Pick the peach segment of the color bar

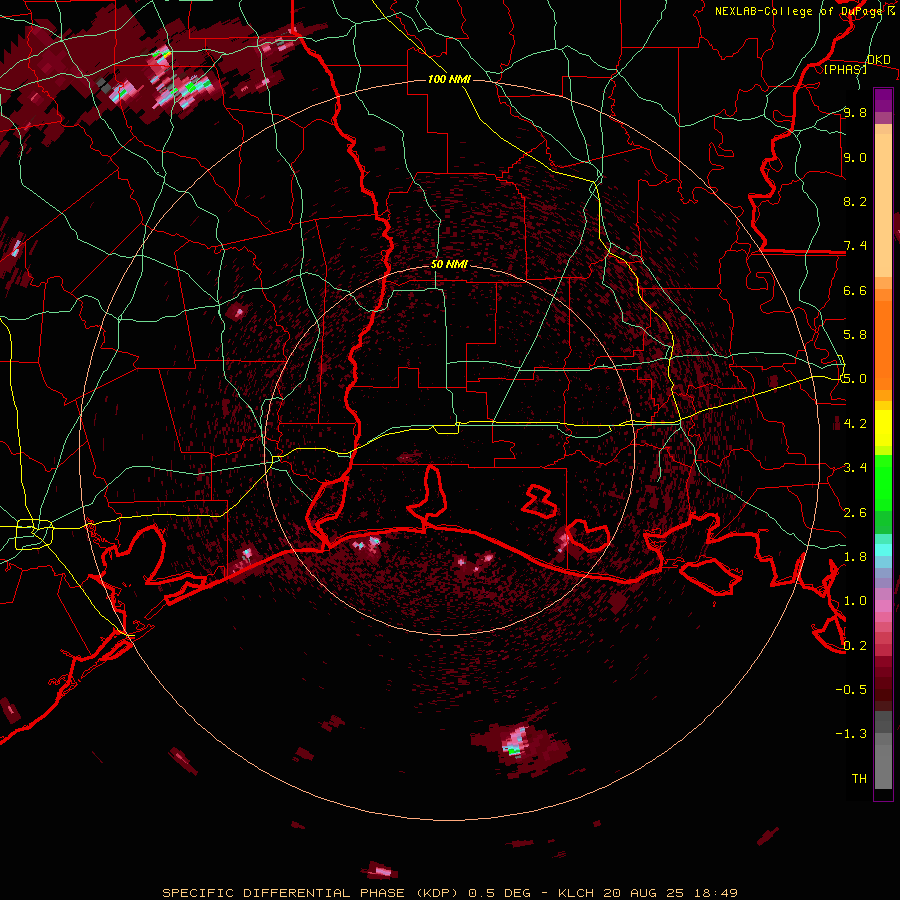tap(883, 207)
